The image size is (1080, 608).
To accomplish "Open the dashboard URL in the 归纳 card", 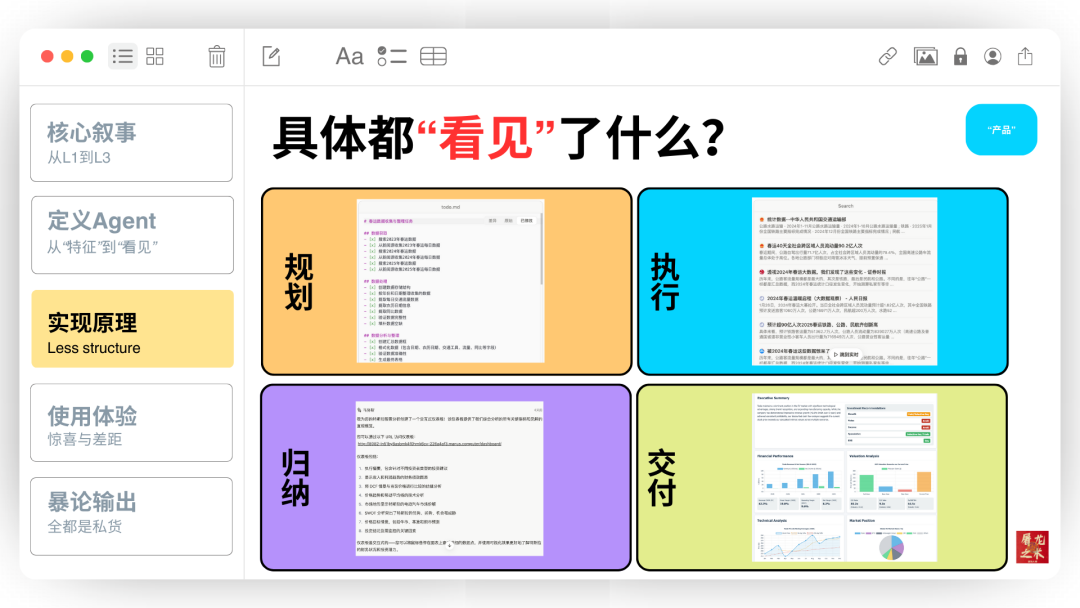I will click(x=430, y=445).
